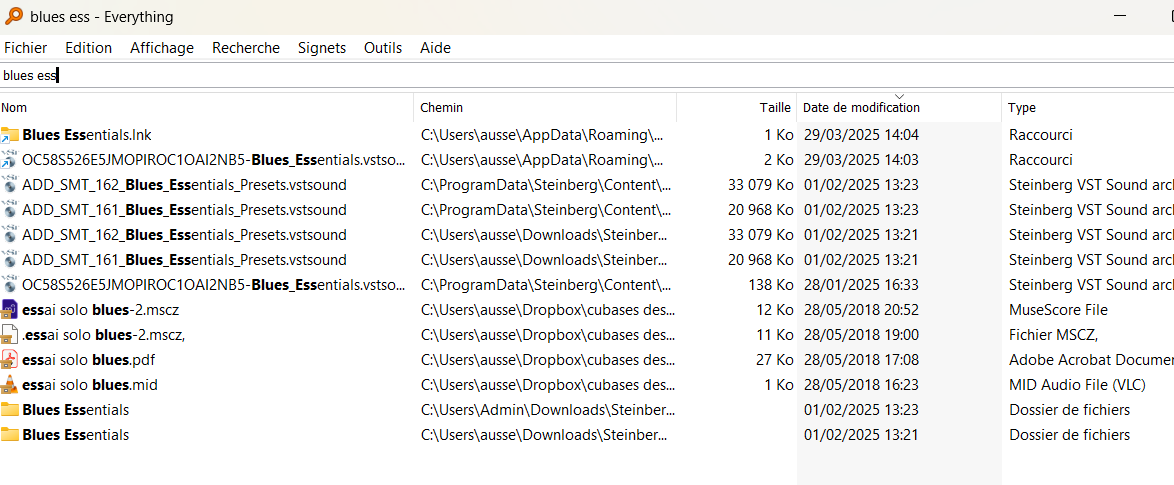Open the Aide menu
Image resolution: width=1174 pixels, height=485 pixels.
(435, 48)
